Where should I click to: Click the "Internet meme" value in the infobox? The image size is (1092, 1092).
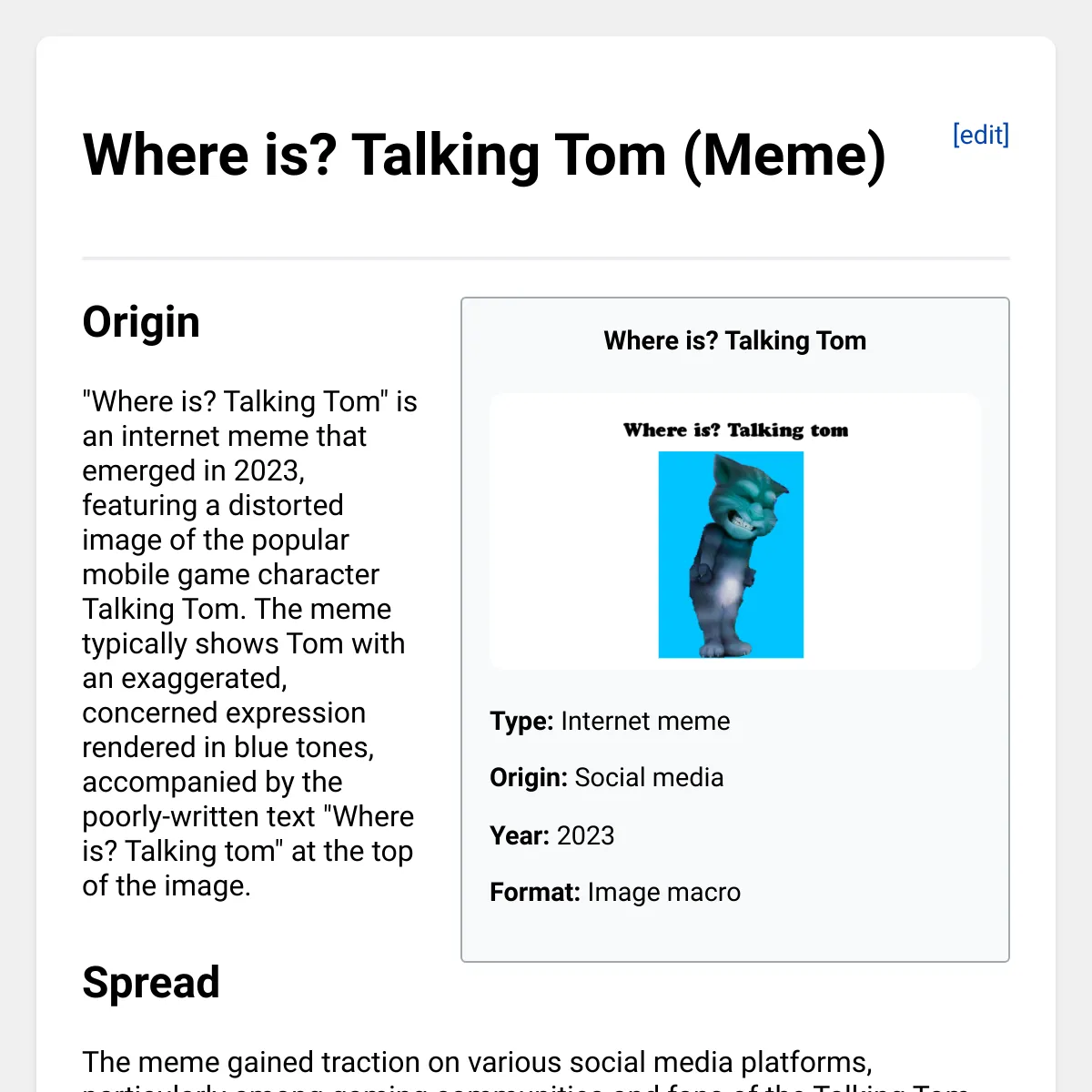pos(645,721)
